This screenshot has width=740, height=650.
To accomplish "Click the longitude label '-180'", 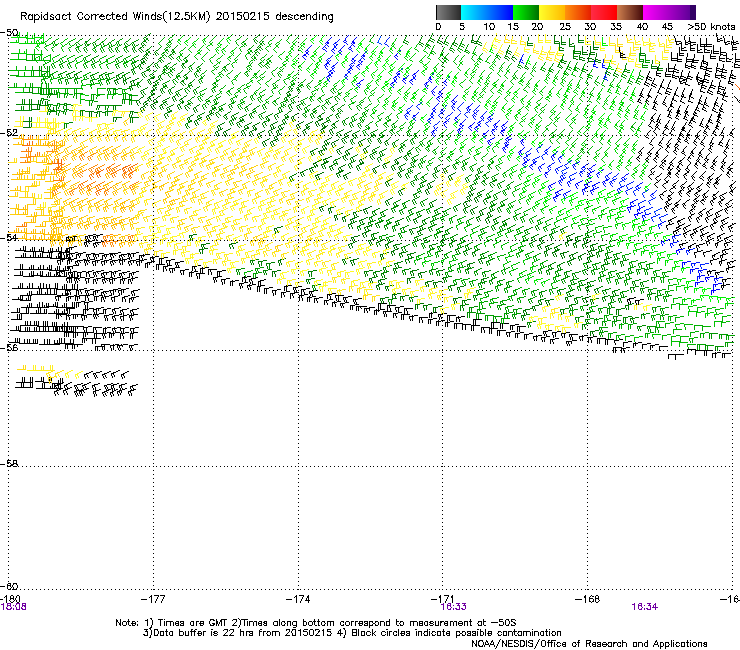I will coord(10,598).
